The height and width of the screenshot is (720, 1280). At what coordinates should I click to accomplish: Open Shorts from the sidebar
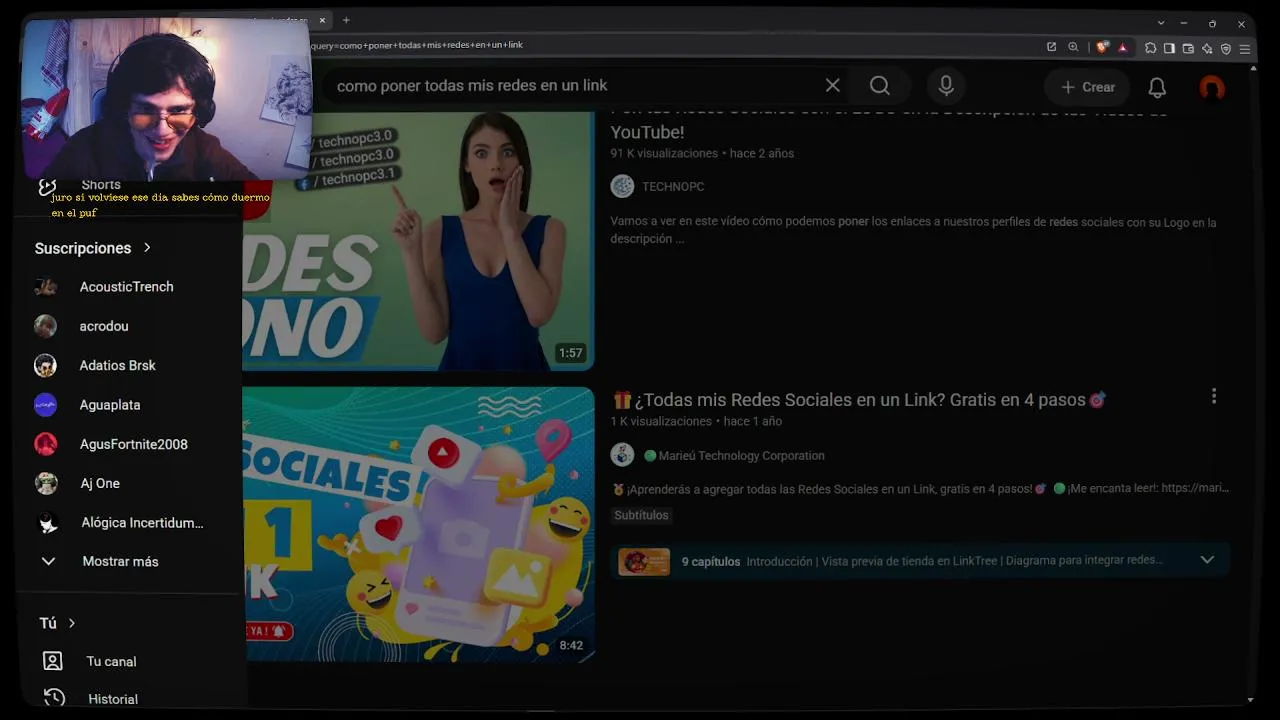(x=100, y=185)
